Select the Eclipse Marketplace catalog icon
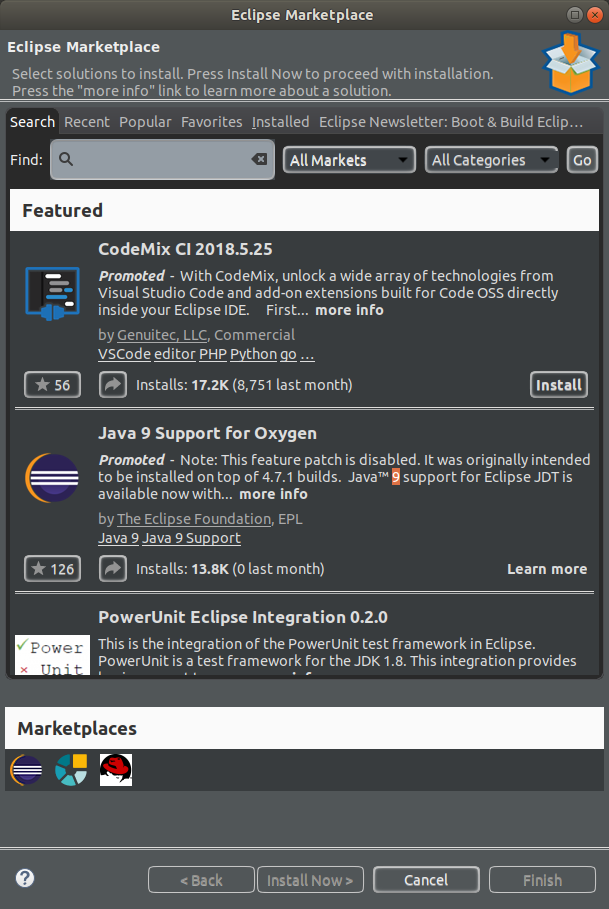The image size is (609, 909). coord(27,770)
